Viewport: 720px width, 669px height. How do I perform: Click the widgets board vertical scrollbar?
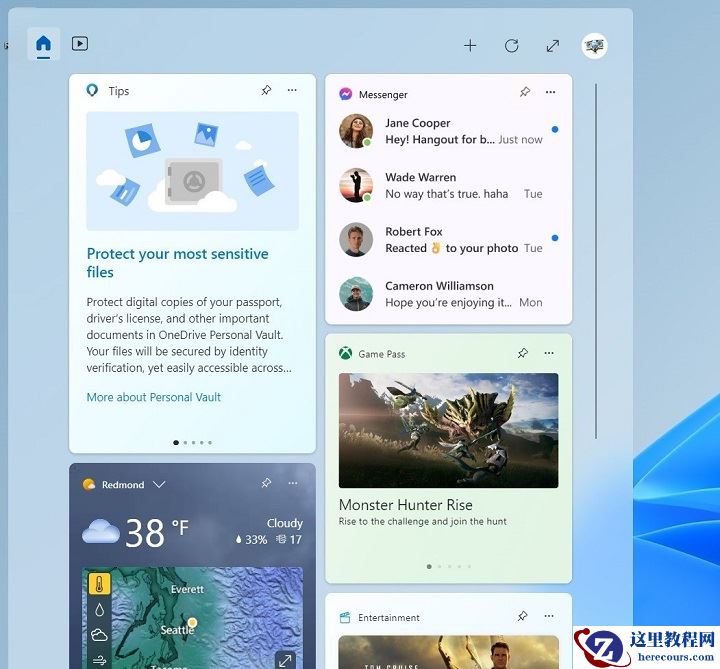pyautogui.click(x=596, y=261)
